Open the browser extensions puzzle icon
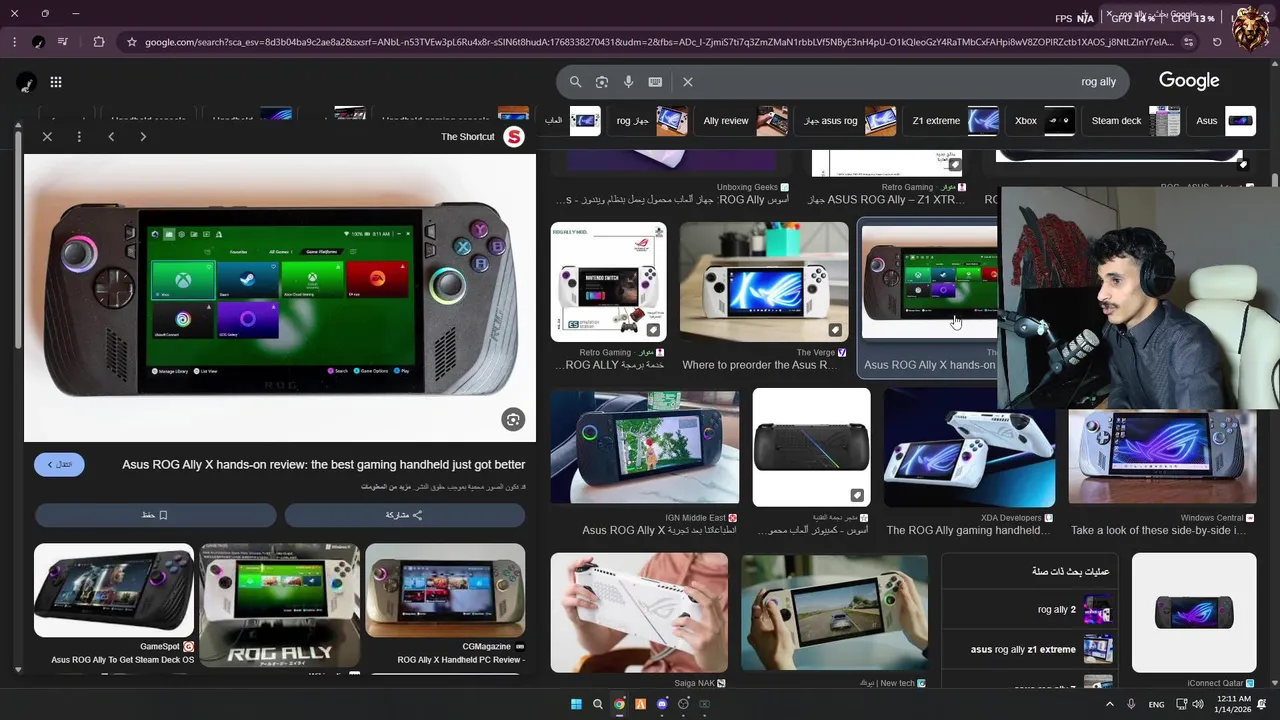Viewport: 1280px width, 720px height. tap(98, 42)
